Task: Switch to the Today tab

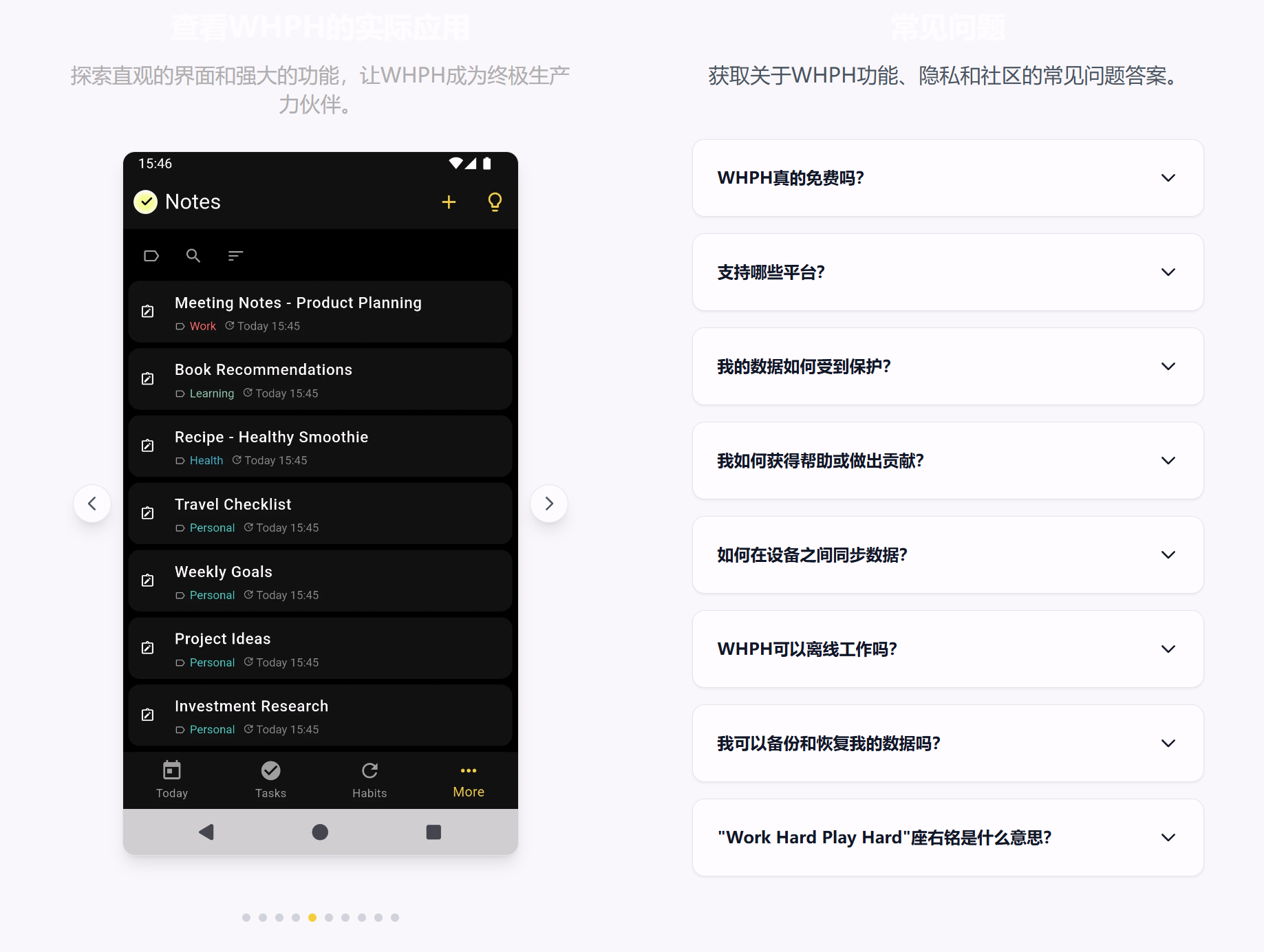Action: click(x=172, y=779)
